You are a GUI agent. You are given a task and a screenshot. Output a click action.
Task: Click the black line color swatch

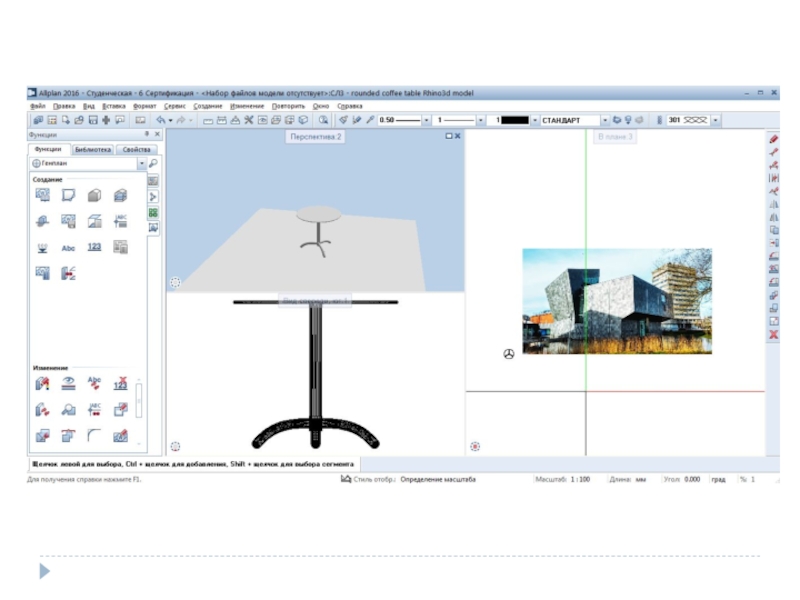click(x=514, y=120)
